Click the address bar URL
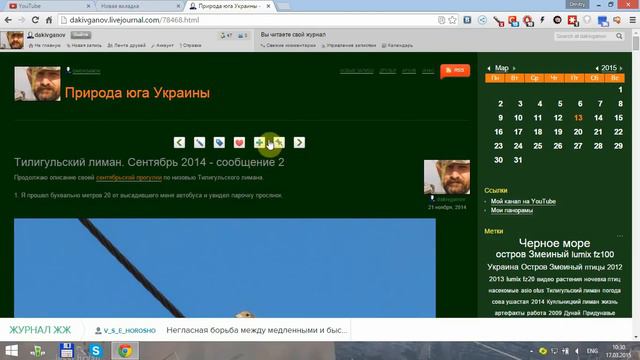Screen dimensions: 640x360 (x=134, y=20)
